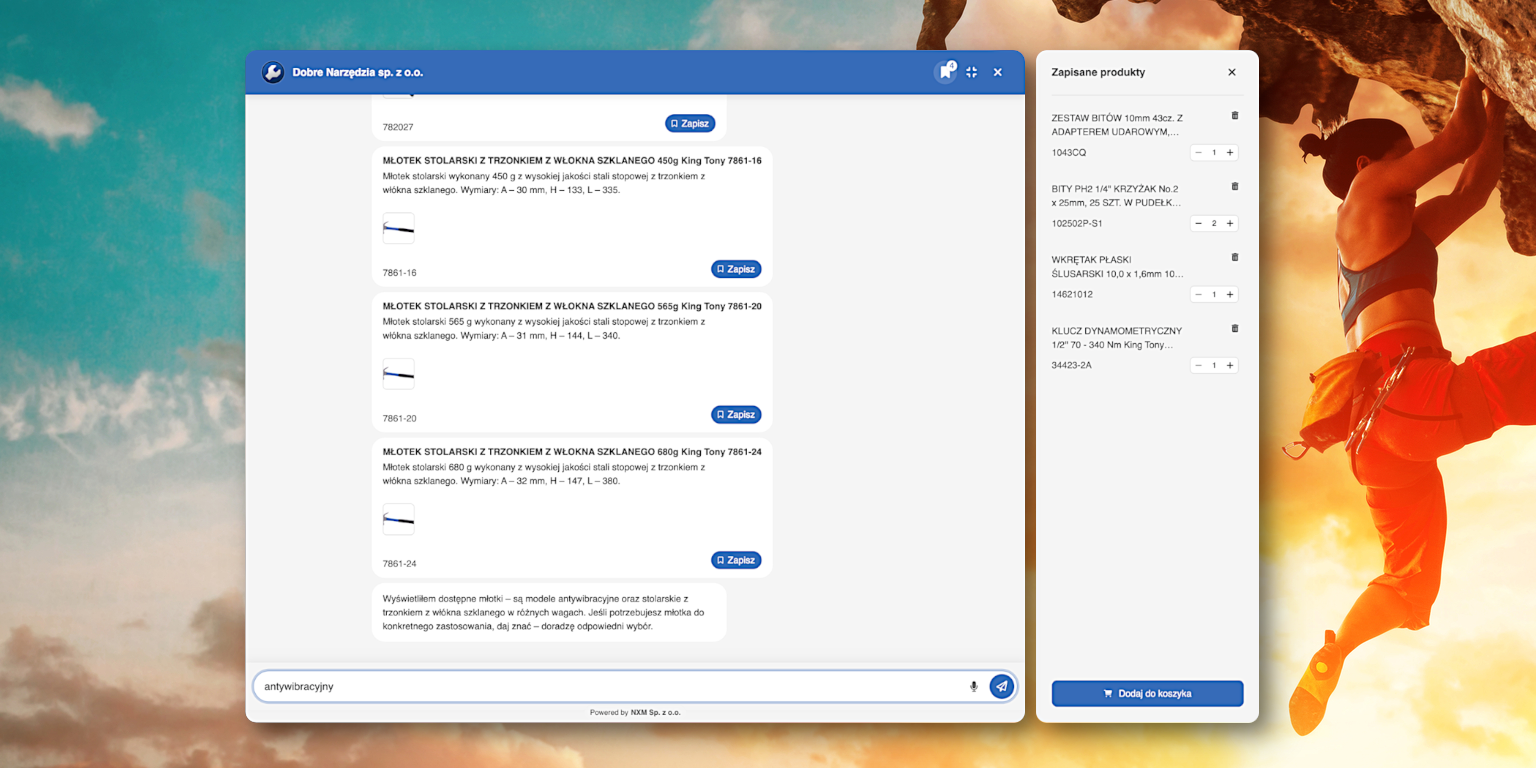This screenshot has height=768, width=1536.
Task: Save the 450g King Tony 7861-16 hammer
Action: pyautogui.click(x=736, y=269)
